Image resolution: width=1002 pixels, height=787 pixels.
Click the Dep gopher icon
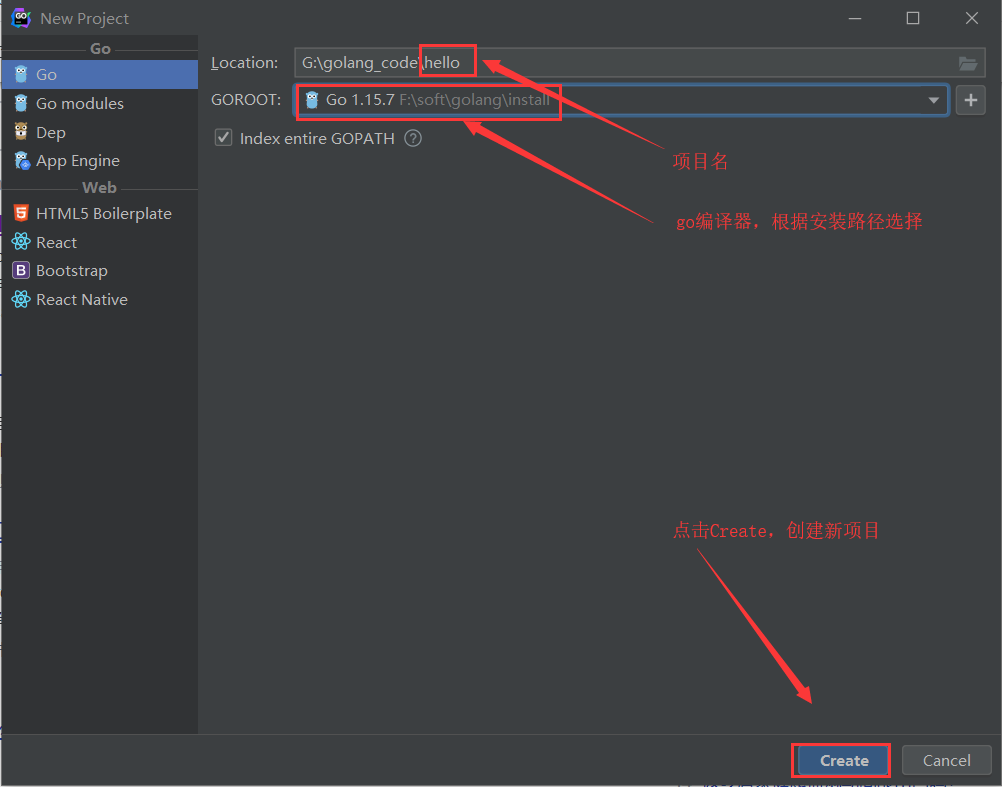(x=21, y=132)
